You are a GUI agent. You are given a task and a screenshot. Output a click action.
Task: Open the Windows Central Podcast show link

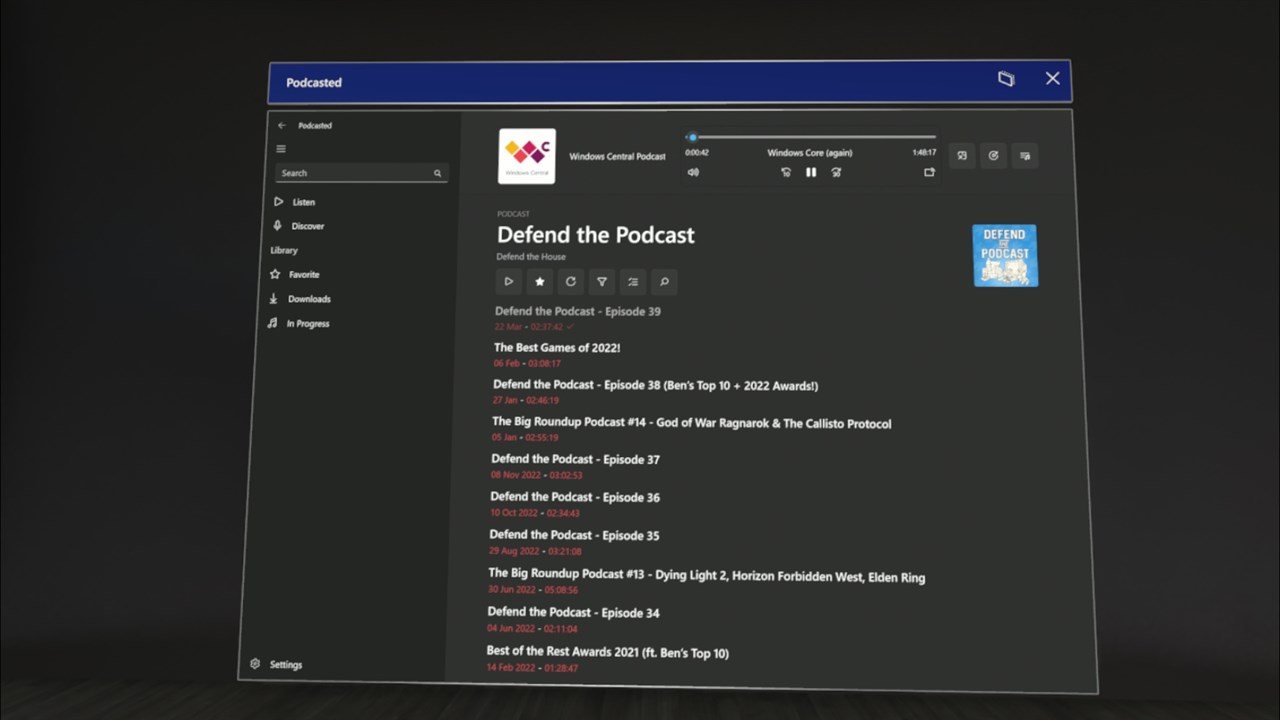(x=617, y=156)
